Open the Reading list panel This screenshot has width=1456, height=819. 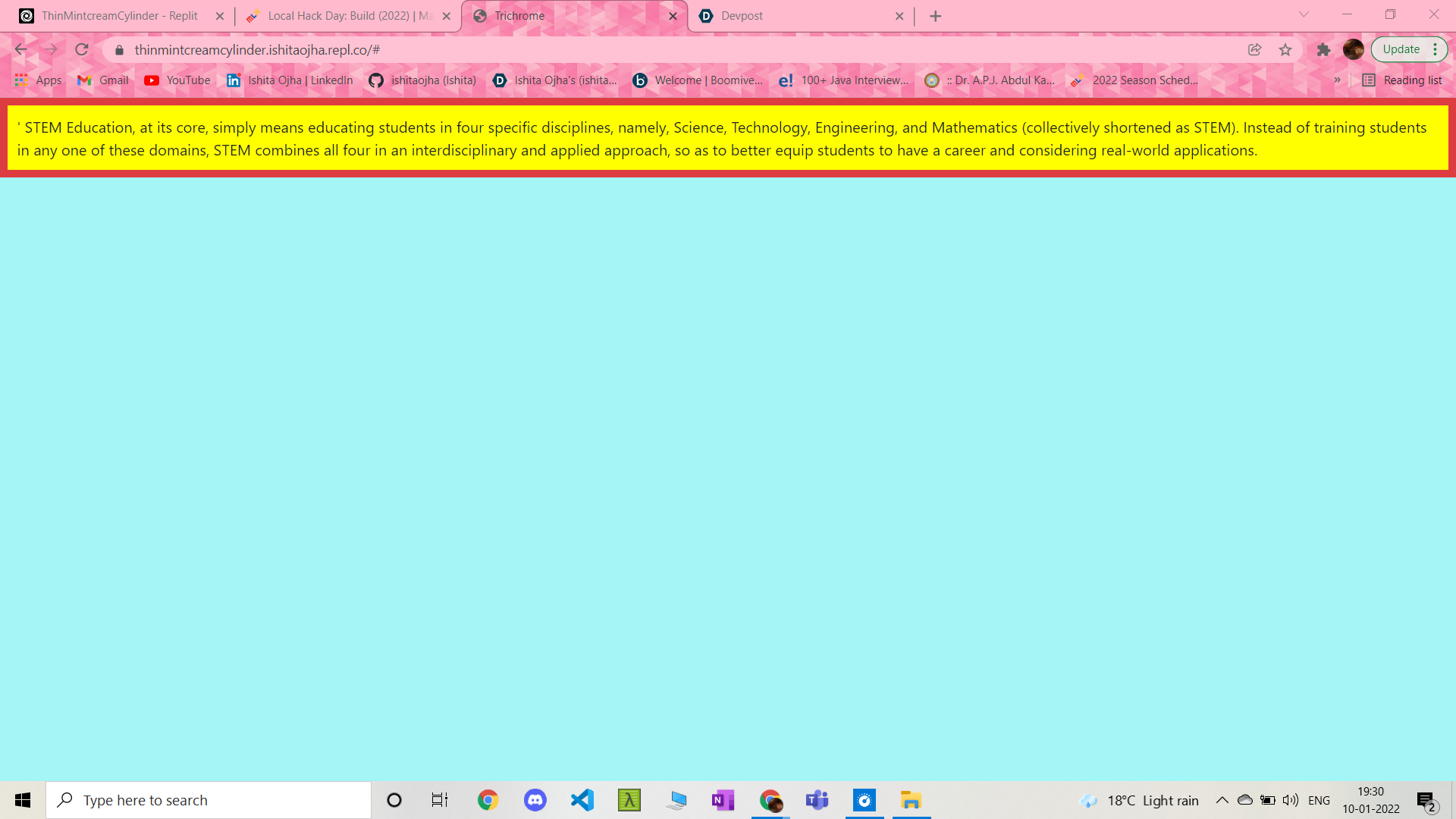point(1402,80)
